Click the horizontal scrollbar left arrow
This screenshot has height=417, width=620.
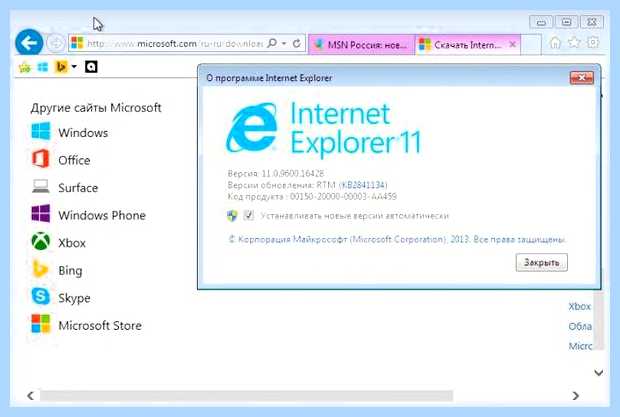coord(30,396)
